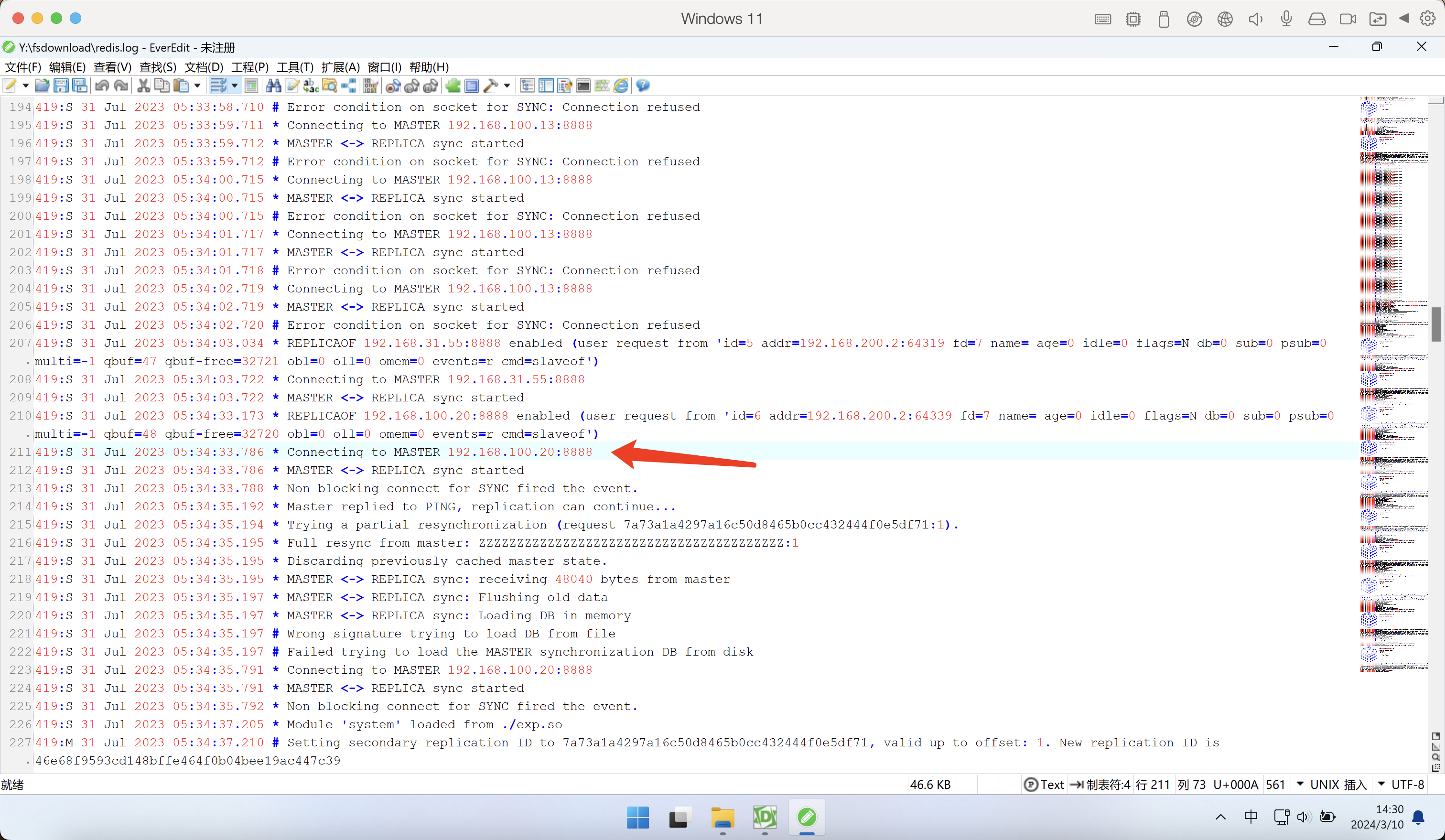Screen dimensions: 1445x840
Task: Open the 窗口(I) menu
Action: (385, 67)
